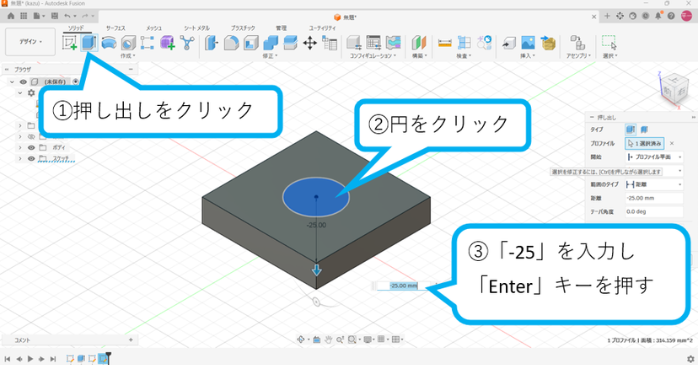Open the Change Parameters table icon

[x=329, y=43]
